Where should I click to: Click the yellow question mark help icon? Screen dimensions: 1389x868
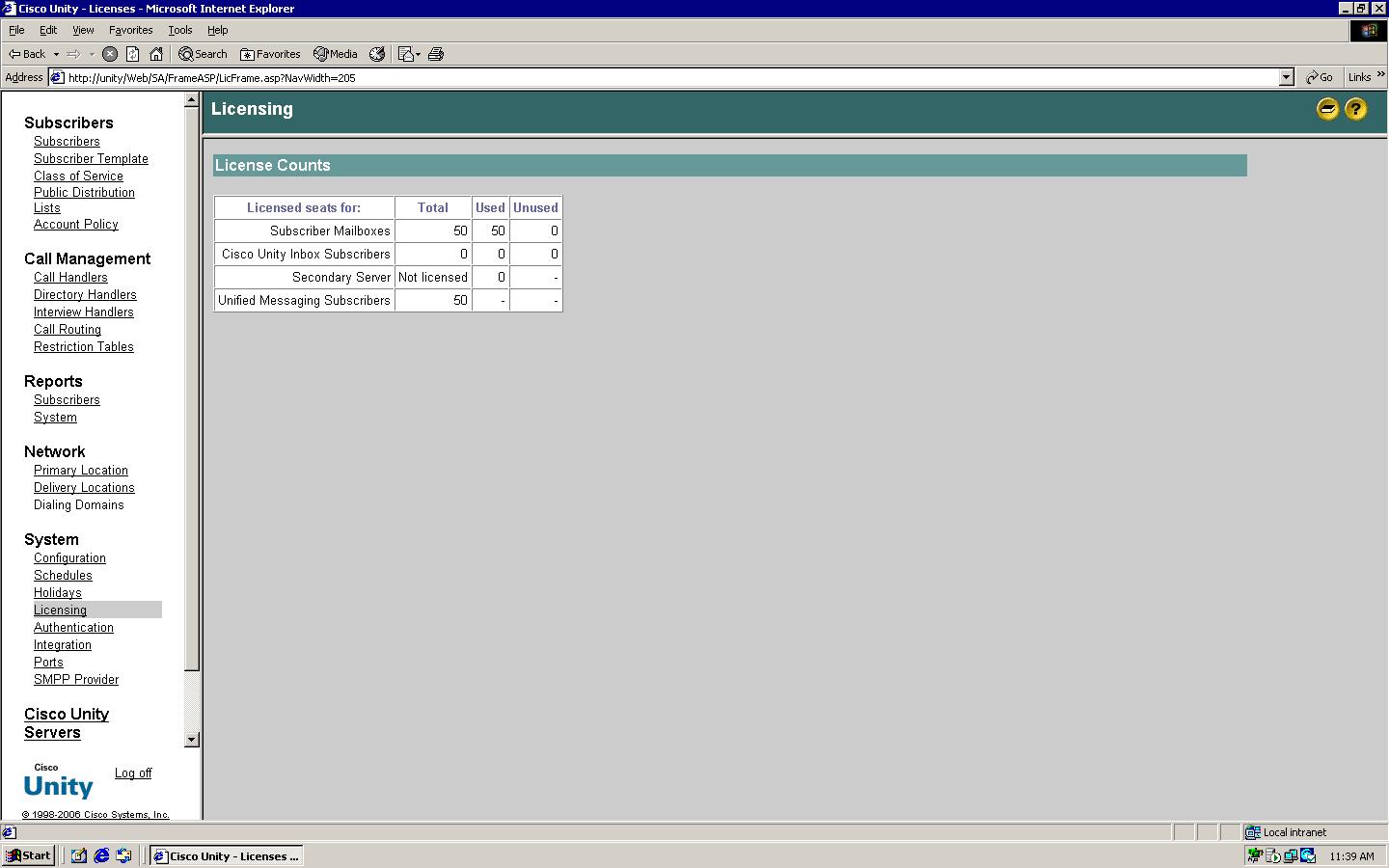(x=1355, y=109)
